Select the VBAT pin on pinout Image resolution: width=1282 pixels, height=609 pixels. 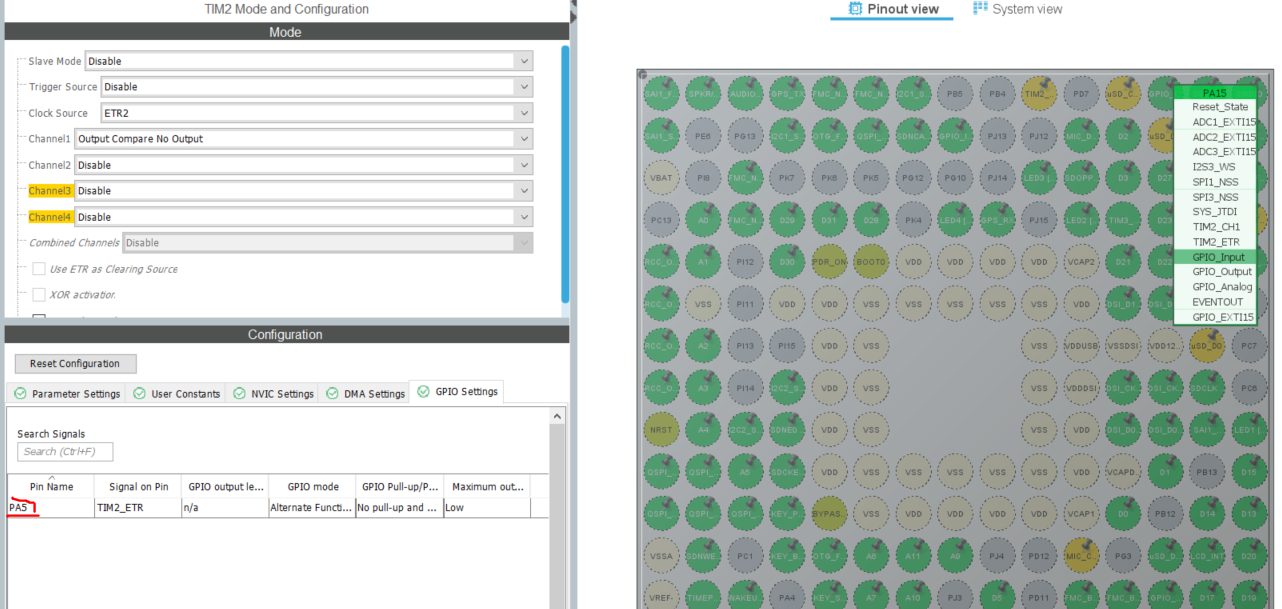[x=662, y=177]
